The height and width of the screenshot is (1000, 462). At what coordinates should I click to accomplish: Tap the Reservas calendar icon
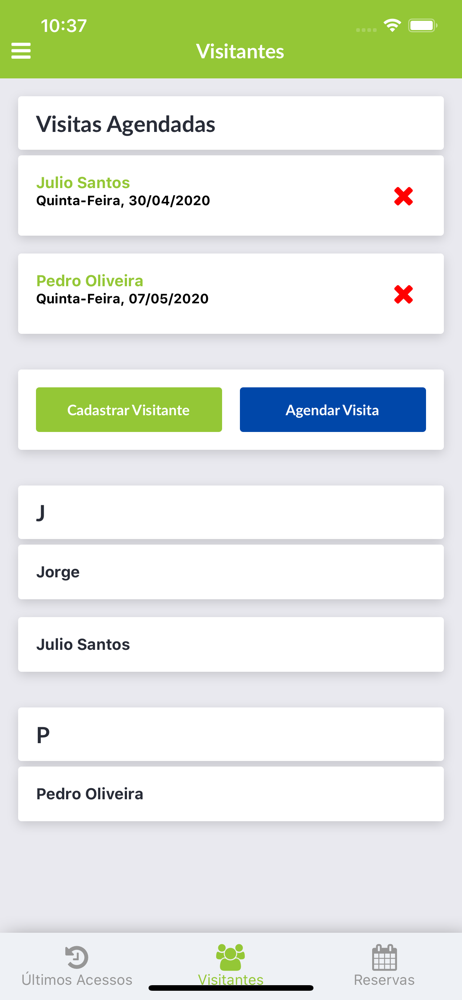point(384,957)
